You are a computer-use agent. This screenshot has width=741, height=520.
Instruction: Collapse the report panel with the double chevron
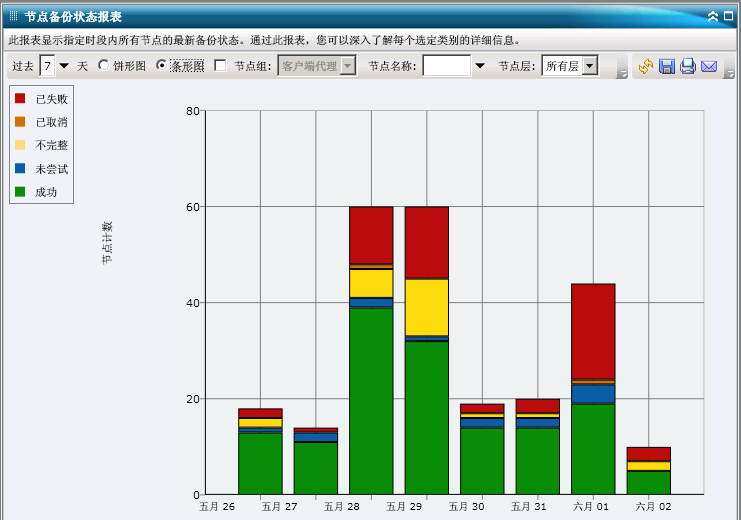[713, 17]
